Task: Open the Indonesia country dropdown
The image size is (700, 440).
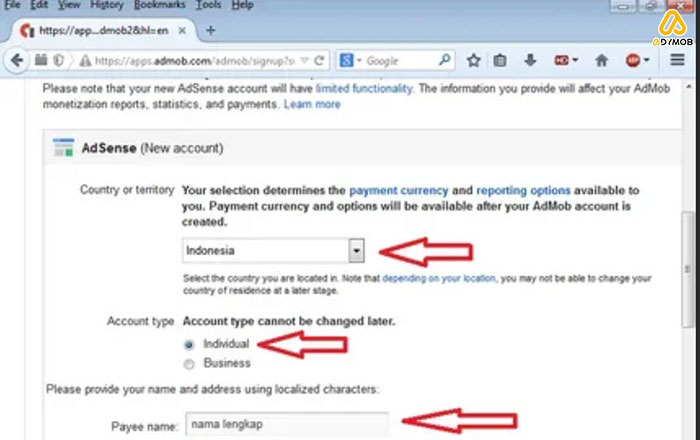Action: pyautogui.click(x=273, y=250)
